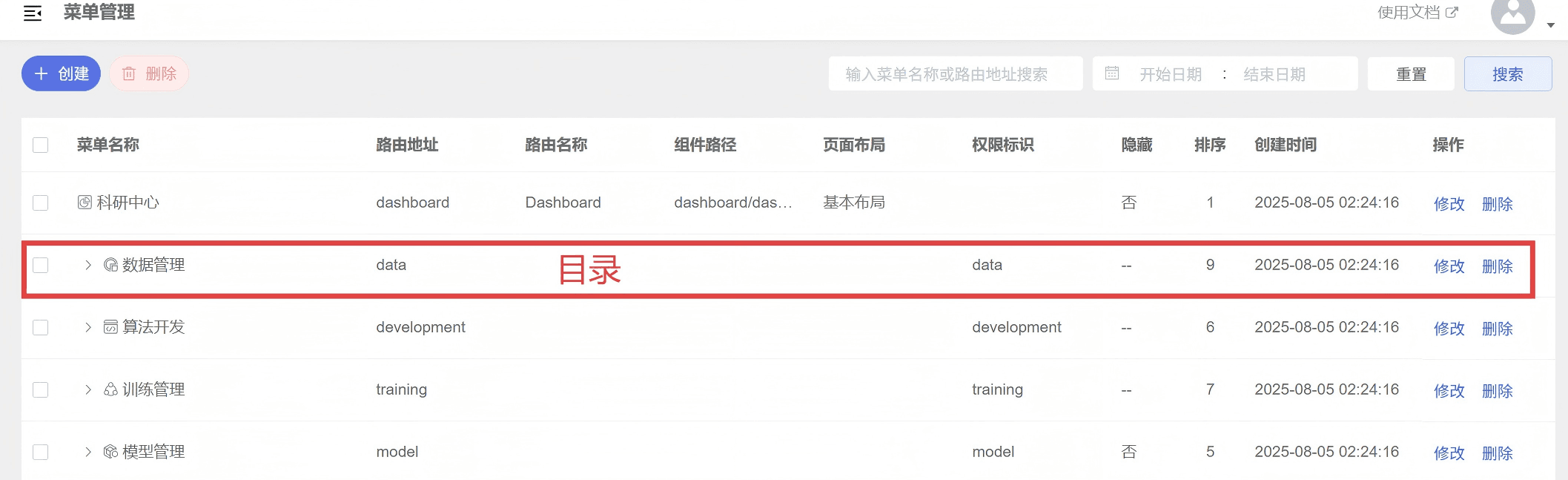Click the user avatar icon

(1512, 15)
